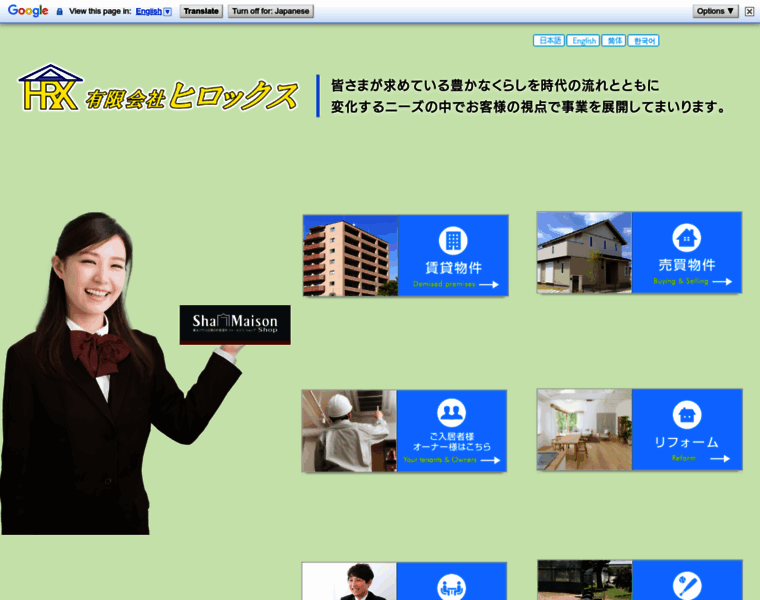
Task: Switch site language to English
Action: pos(584,41)
